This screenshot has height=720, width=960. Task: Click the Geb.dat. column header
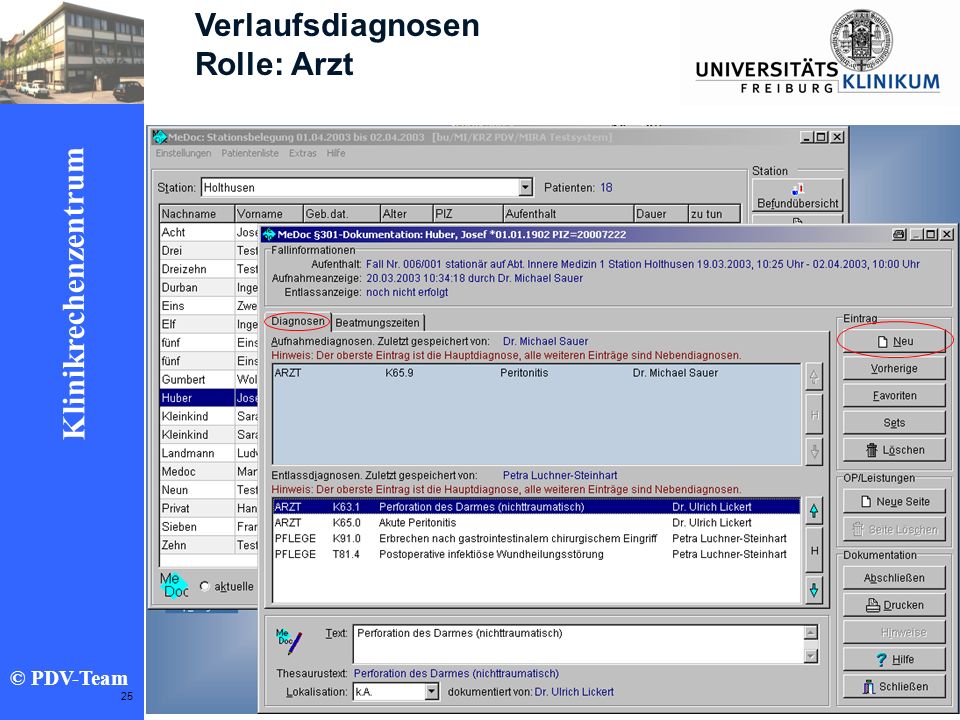click(342, 214)
